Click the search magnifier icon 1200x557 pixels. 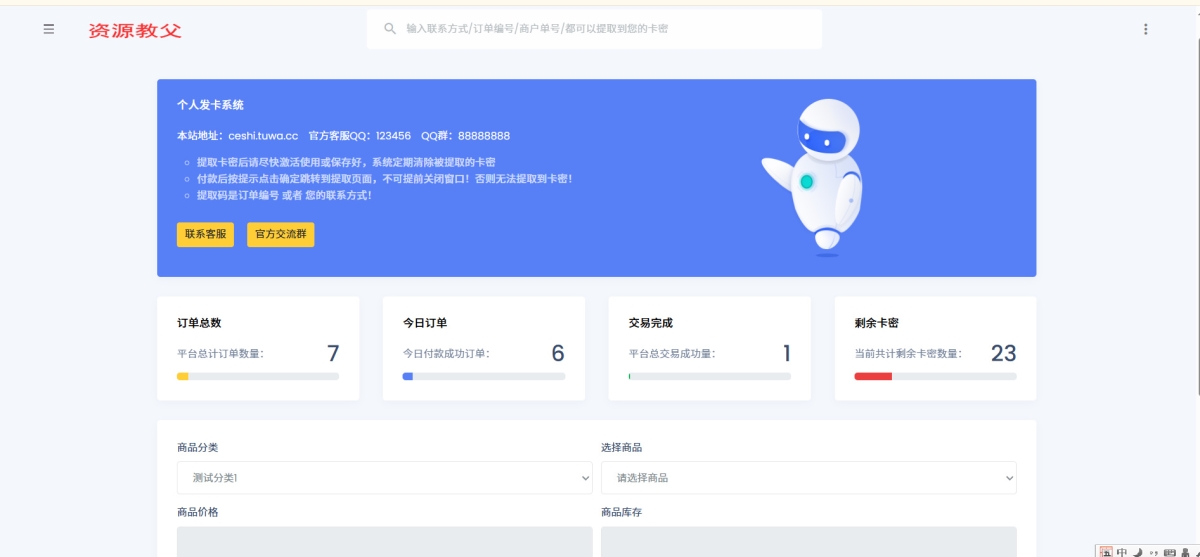coord(390,29)
